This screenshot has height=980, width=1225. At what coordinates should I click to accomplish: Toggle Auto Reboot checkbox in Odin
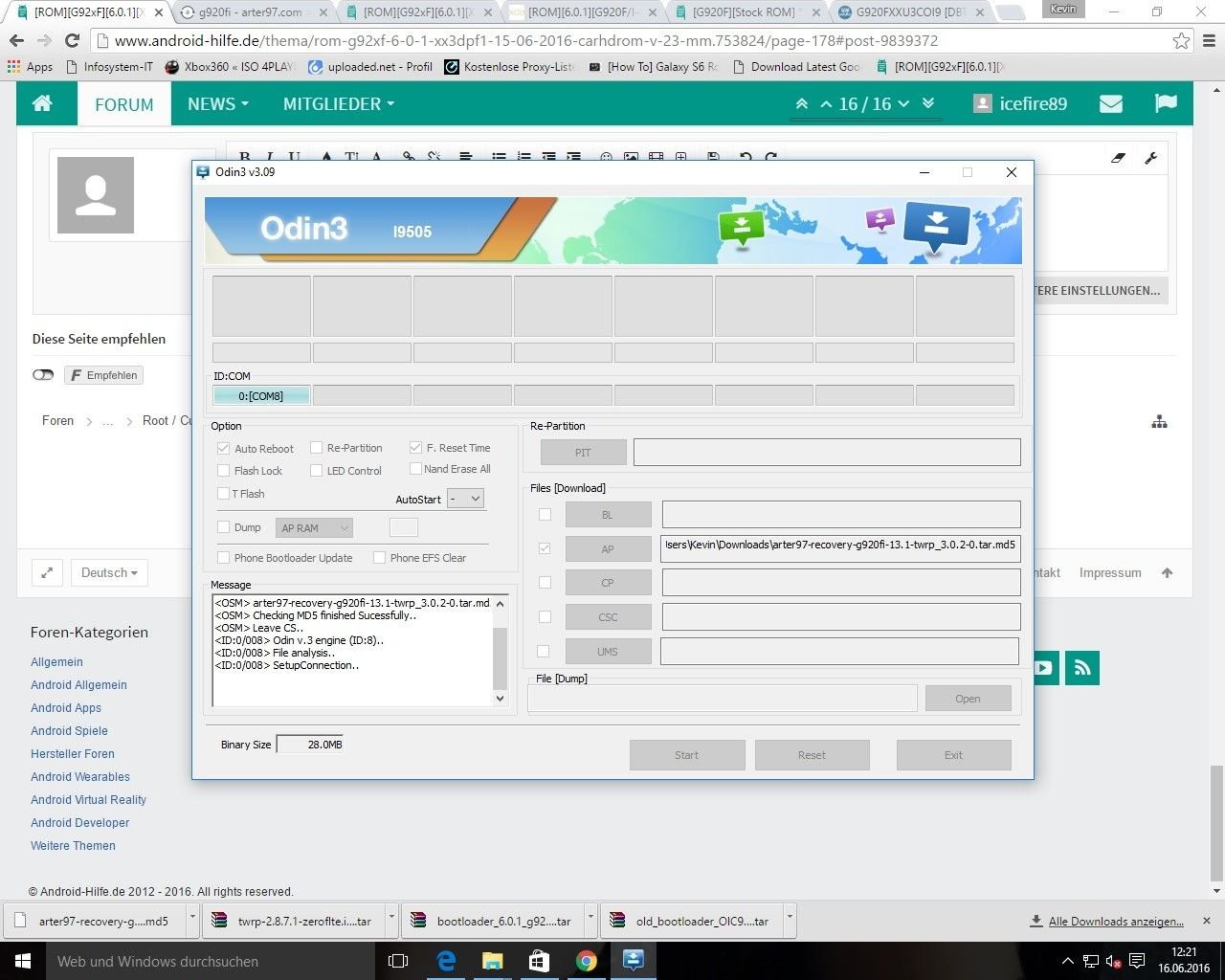click(x=223, y=448)
